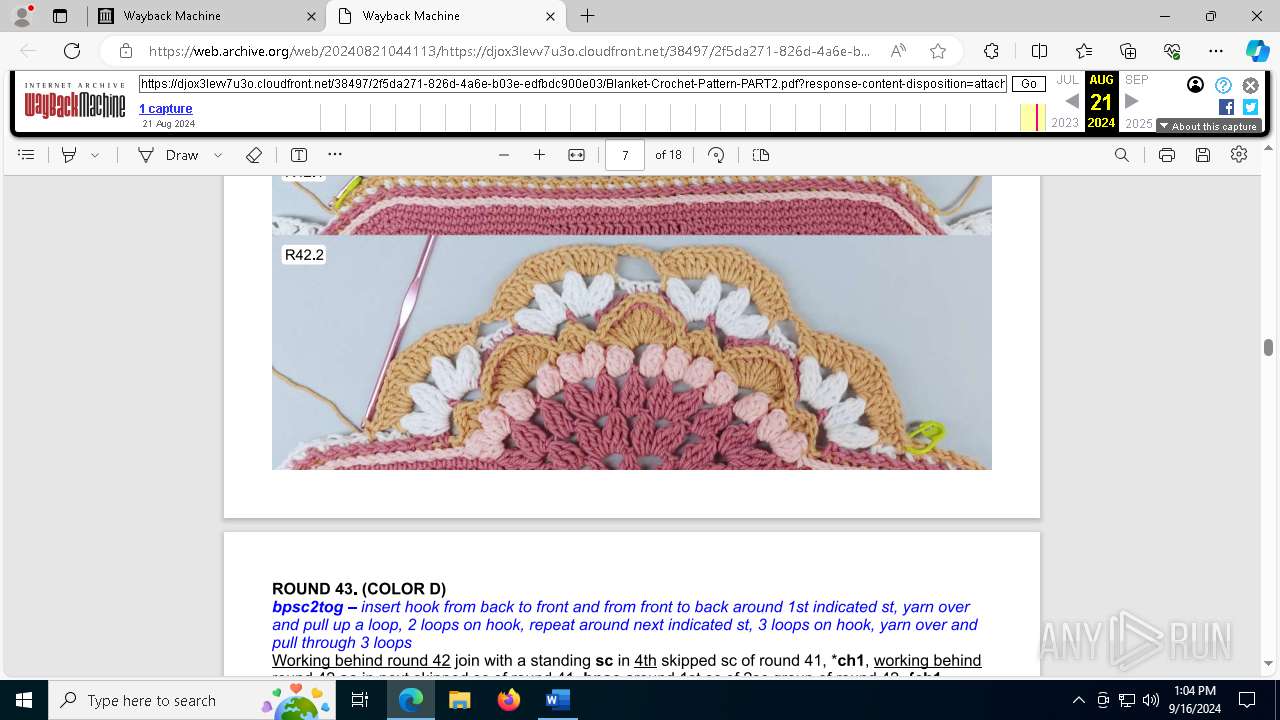This screenshot has height=720, width=1280.
Task: Select the 2023 year link
Action: pyautogui.click(x=1065, y=123)
